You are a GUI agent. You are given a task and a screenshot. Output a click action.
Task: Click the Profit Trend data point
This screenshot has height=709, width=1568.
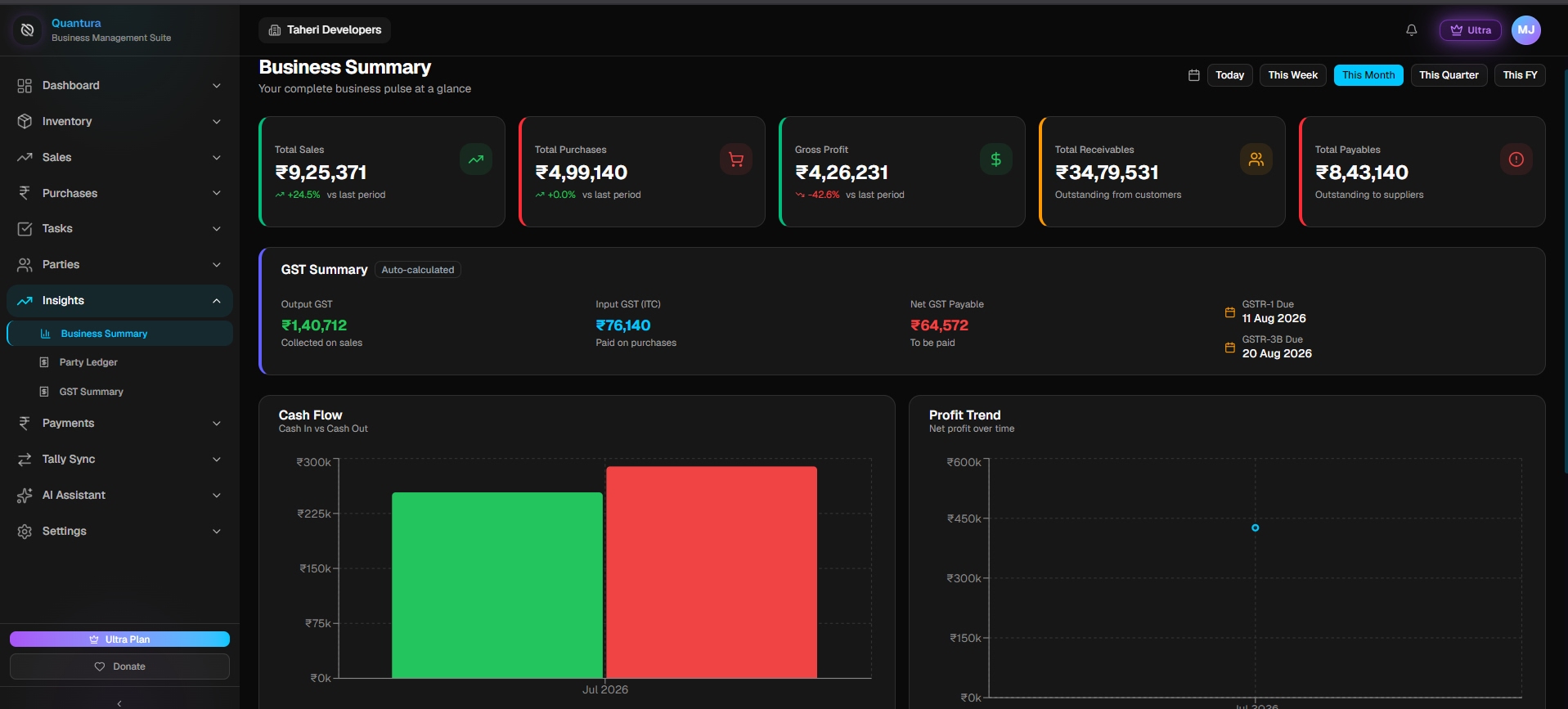(x=1256, y=528)
